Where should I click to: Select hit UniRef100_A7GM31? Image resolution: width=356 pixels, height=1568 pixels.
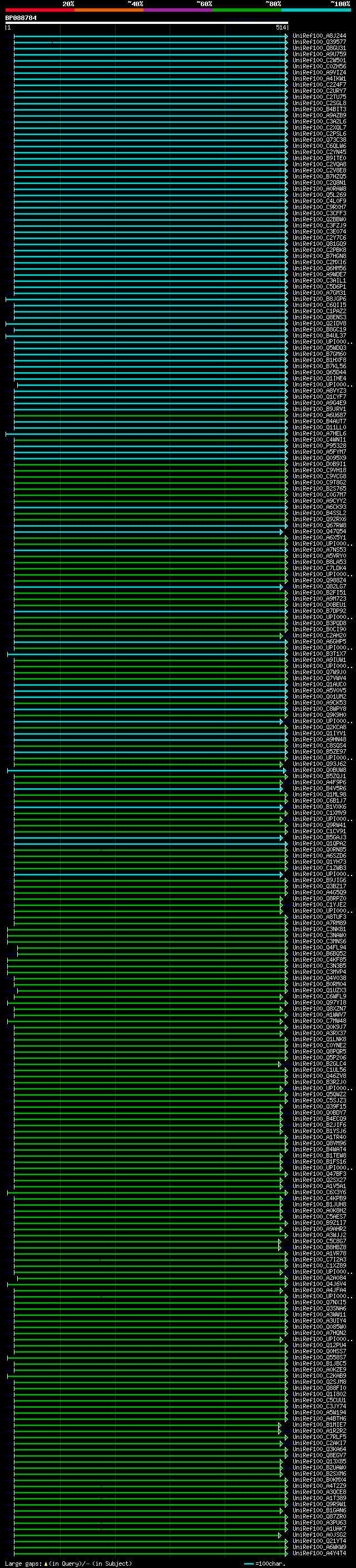319,293
